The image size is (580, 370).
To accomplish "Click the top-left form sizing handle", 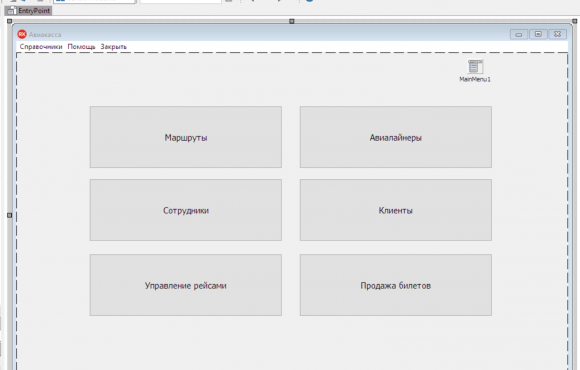I will click(10, 21).
